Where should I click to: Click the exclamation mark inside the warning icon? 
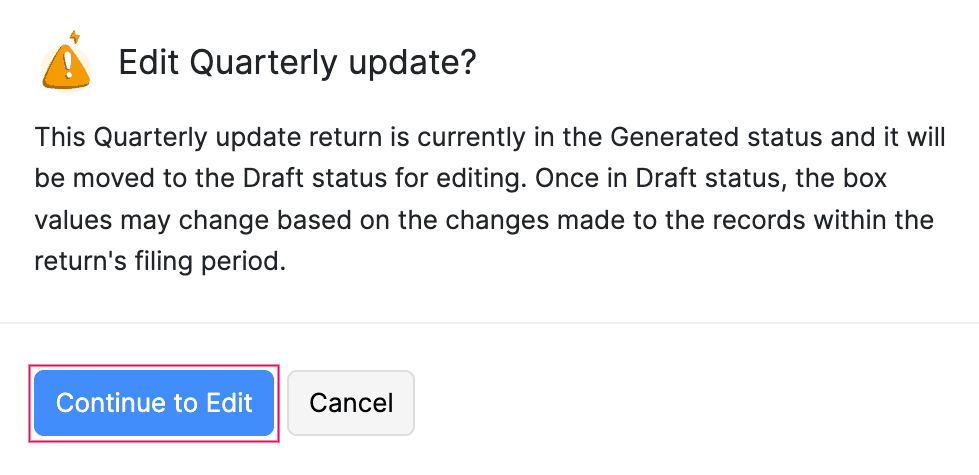click(67, 67)
